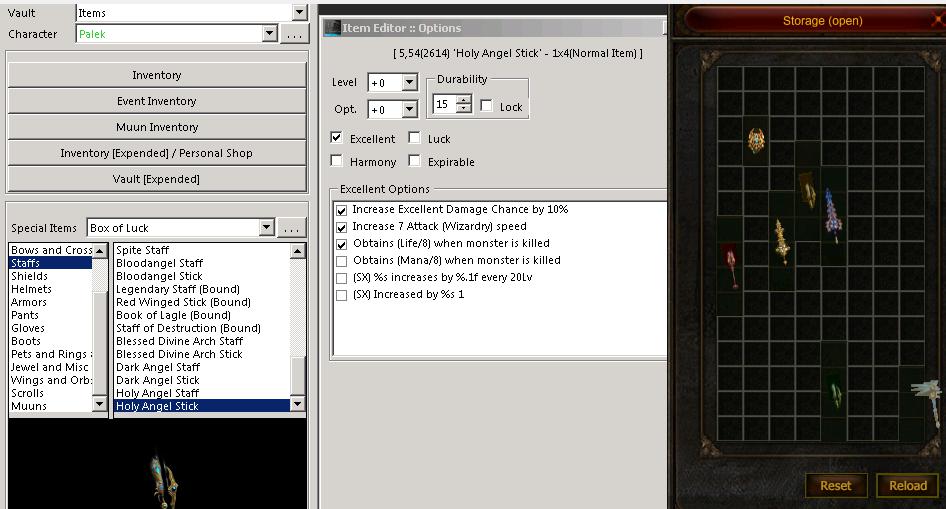This screenshot has height=509, width=946.
Task: Click category list scroll down arrow
Action: click(x=100, y=403)
